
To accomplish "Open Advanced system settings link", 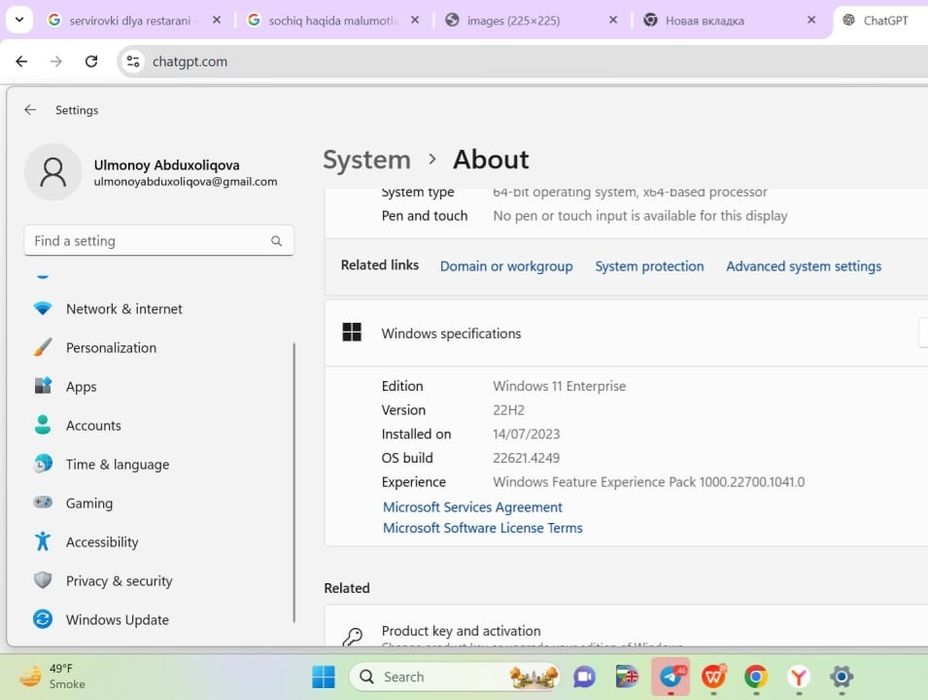I will [x=803, y=266].
